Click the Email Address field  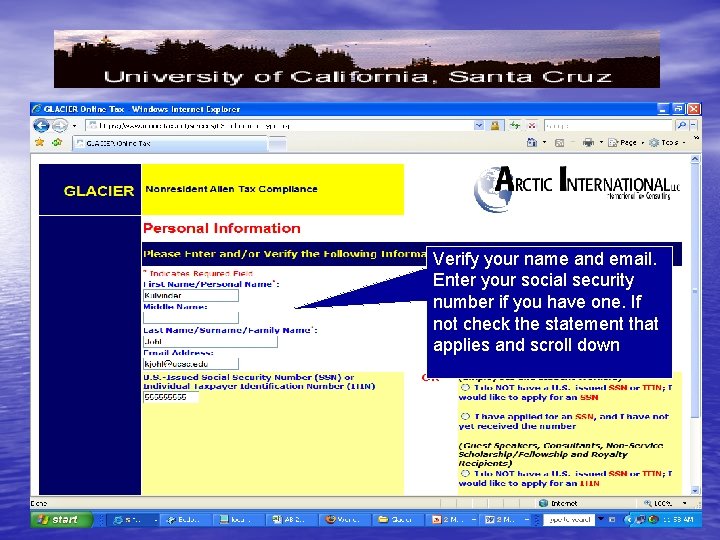pos(191,364)
